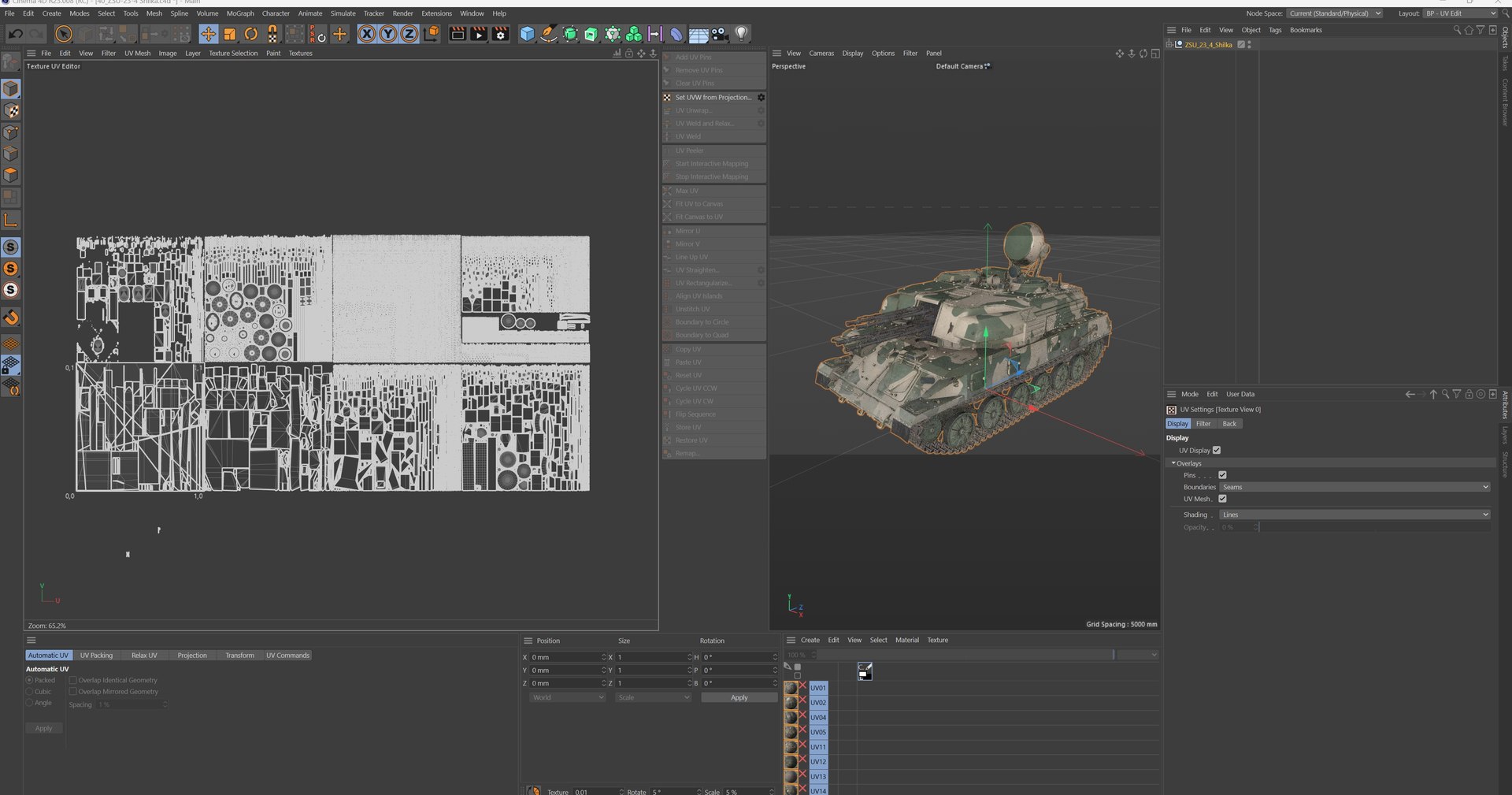Open the MoGraph menu
The image size is (1512, 795).
pos(240,13)
